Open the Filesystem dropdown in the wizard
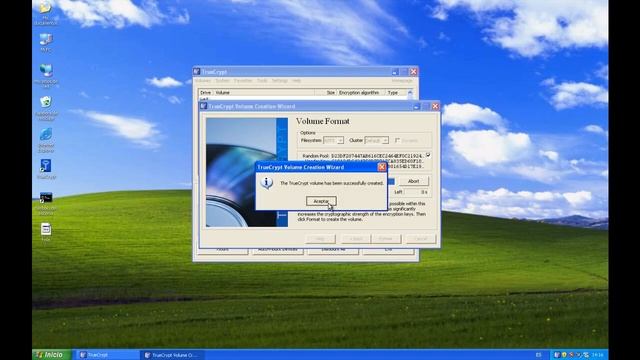Viewport: 640px width, 360px height. point(333,140)
